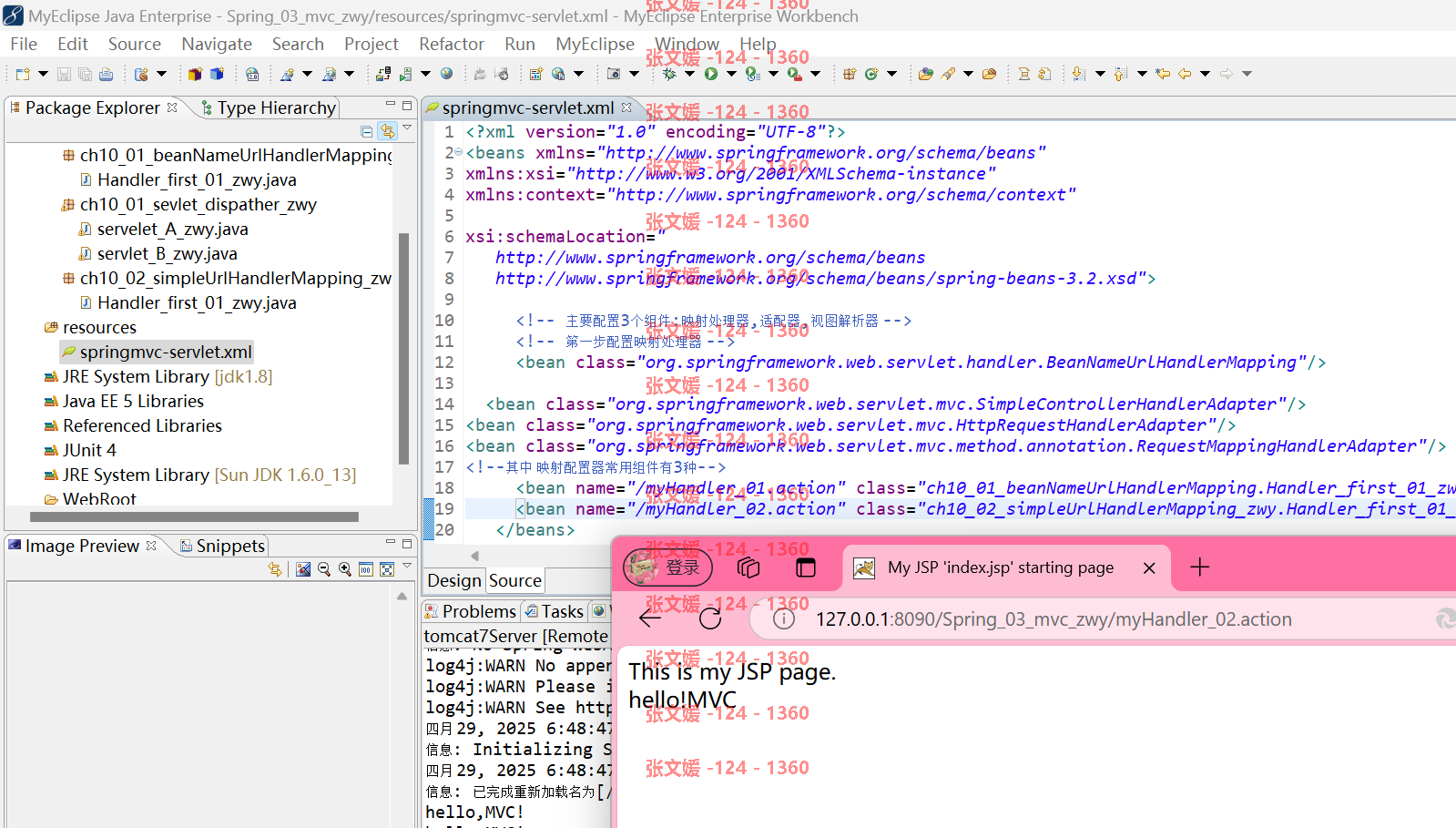The image size is (1456, 828).
Task: Open the Project menu
Action: click(371, 44)
